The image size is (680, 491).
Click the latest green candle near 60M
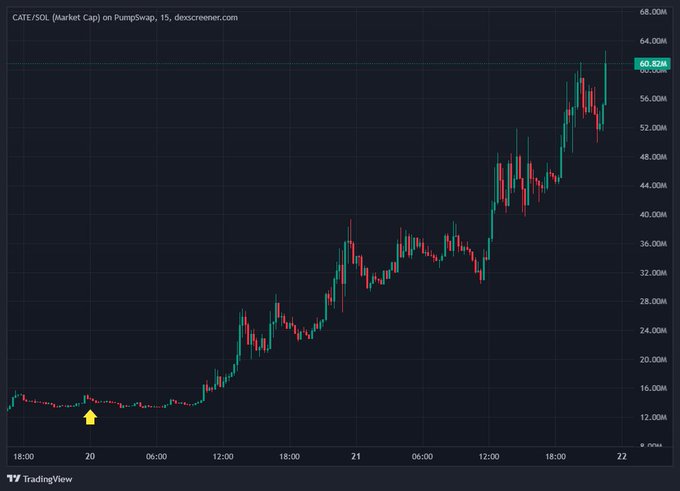pos(605,82)
